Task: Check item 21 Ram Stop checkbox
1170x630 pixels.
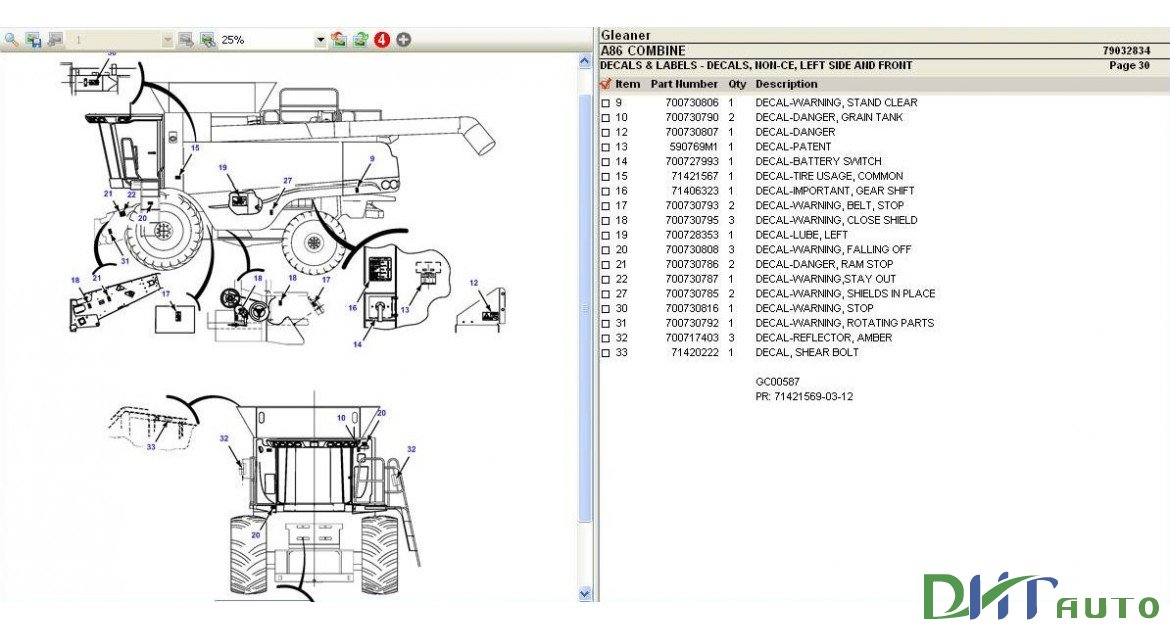Action: point(606,265)
